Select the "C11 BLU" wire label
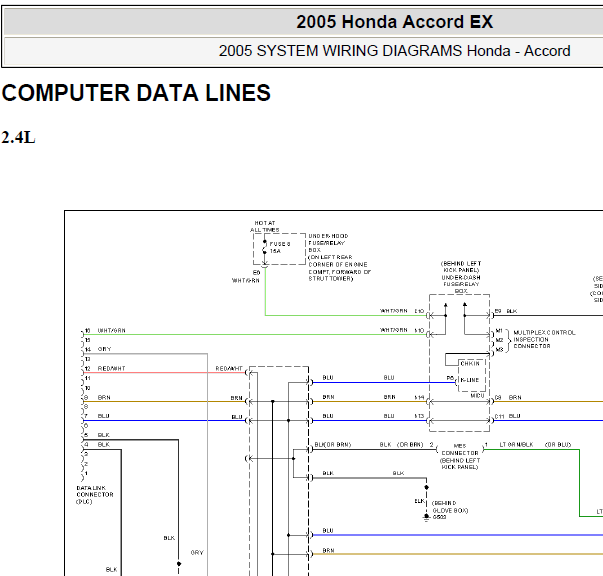 tap(507, 416)
